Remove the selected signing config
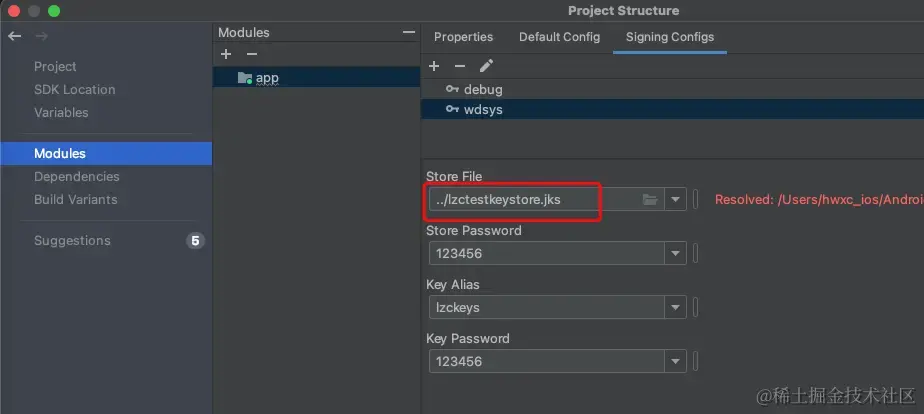The image size is (924, 414). click(x=460, y=66)
